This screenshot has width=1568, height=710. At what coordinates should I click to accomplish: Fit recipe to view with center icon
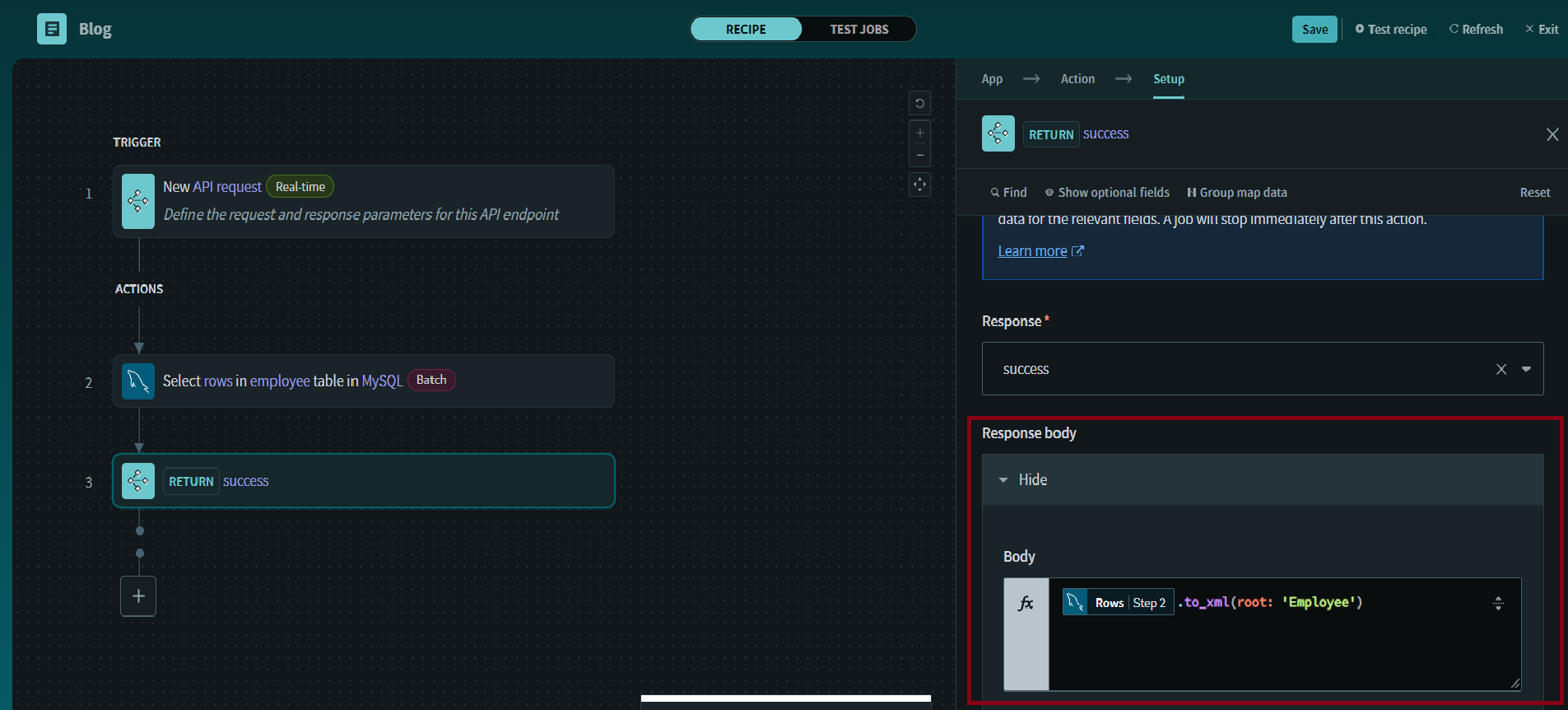pos(919,185)
